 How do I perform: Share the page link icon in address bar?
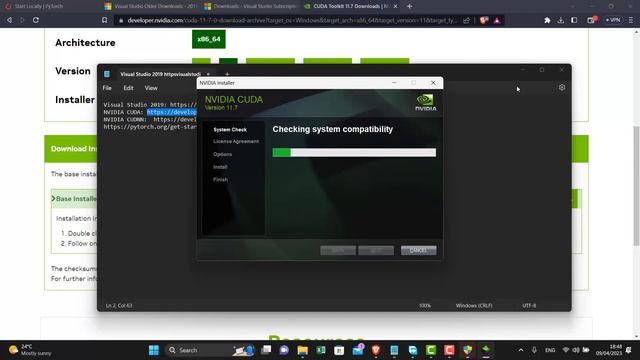click(x=466, y=20)
